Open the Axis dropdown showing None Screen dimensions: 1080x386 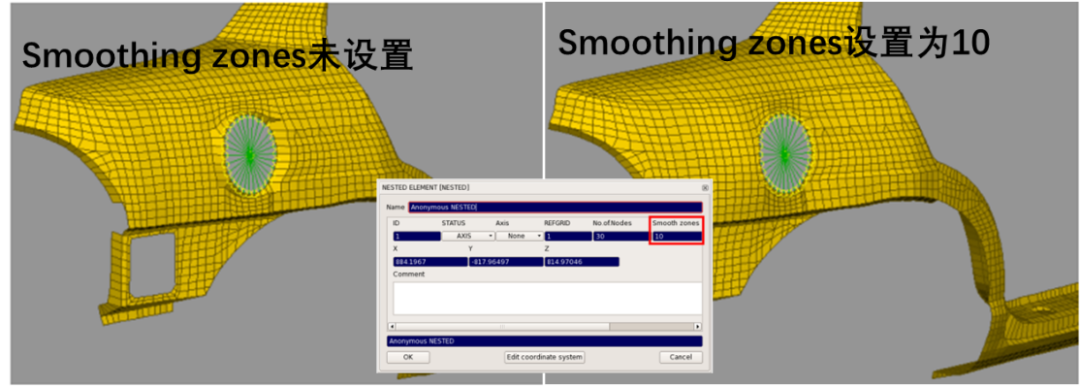click(519, 236)
